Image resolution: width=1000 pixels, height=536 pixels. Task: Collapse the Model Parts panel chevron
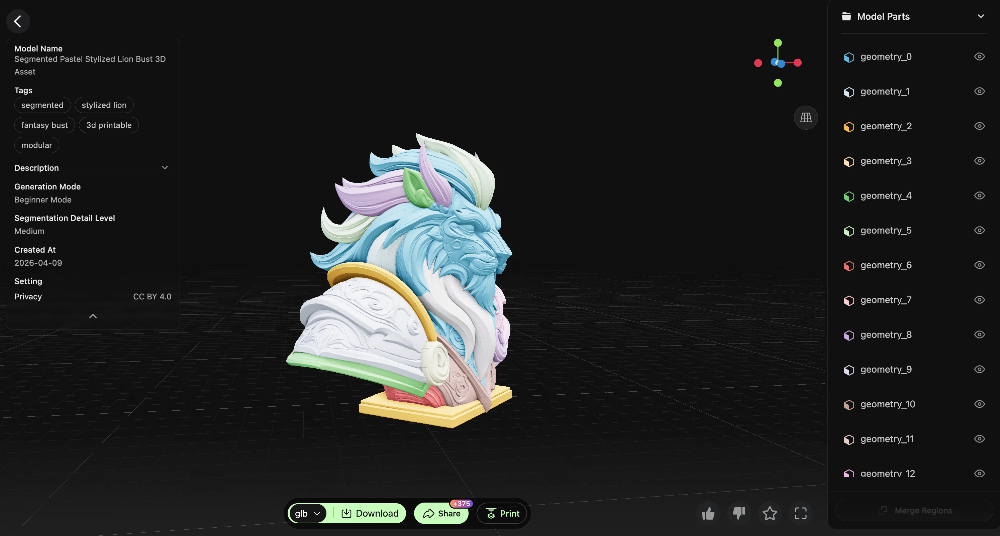981,17
